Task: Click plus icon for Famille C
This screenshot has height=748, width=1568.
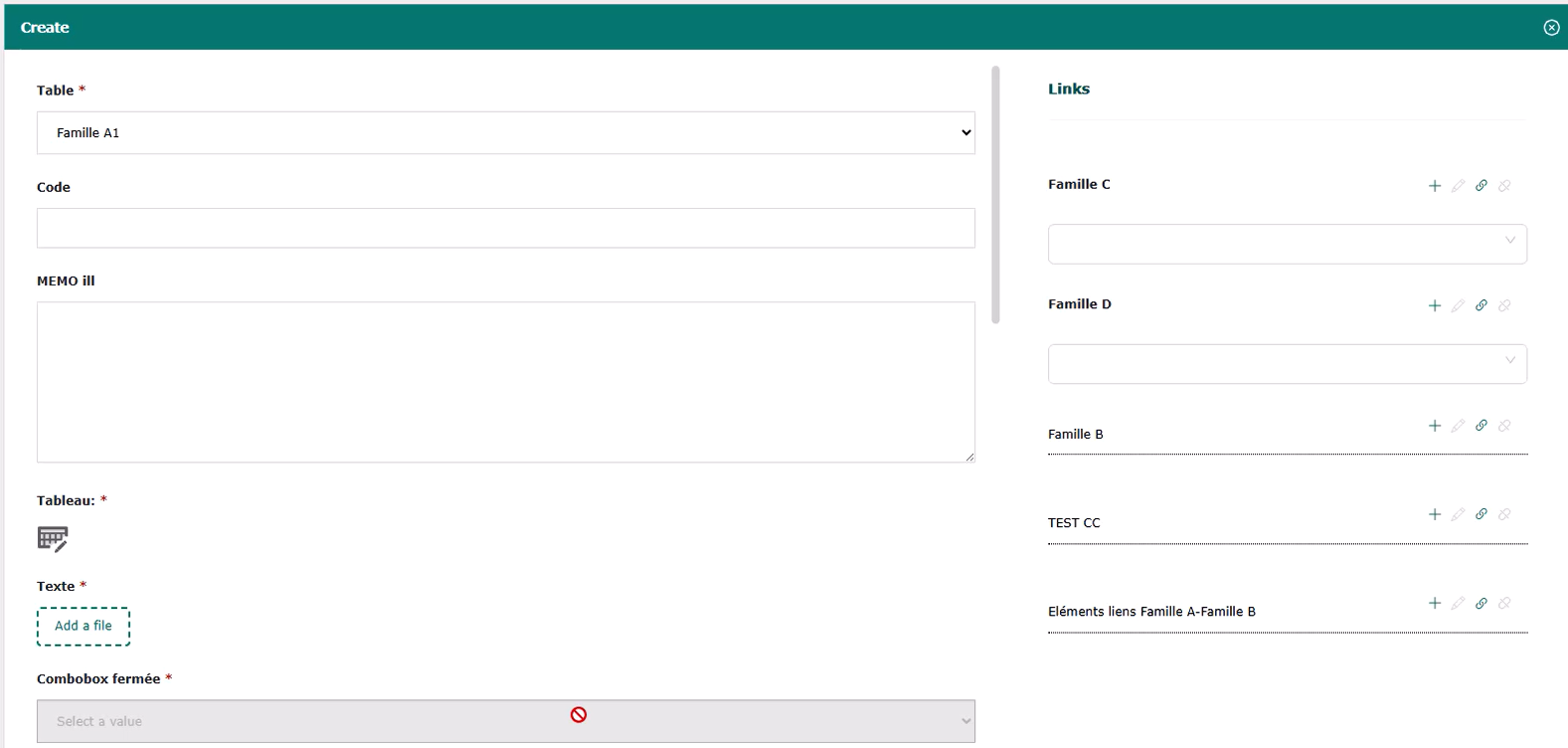Action: 1434,186
